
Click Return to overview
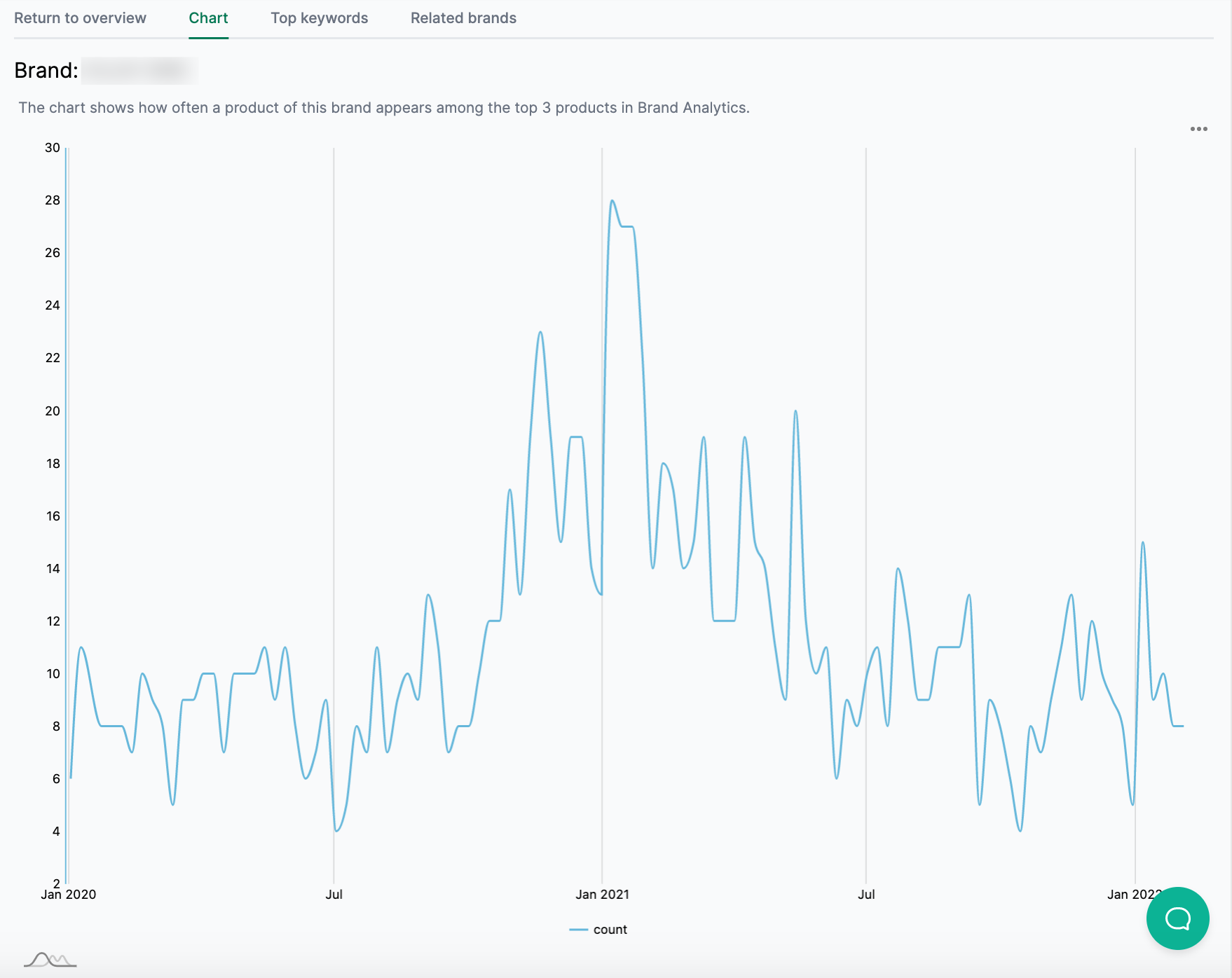click(80, 18)
